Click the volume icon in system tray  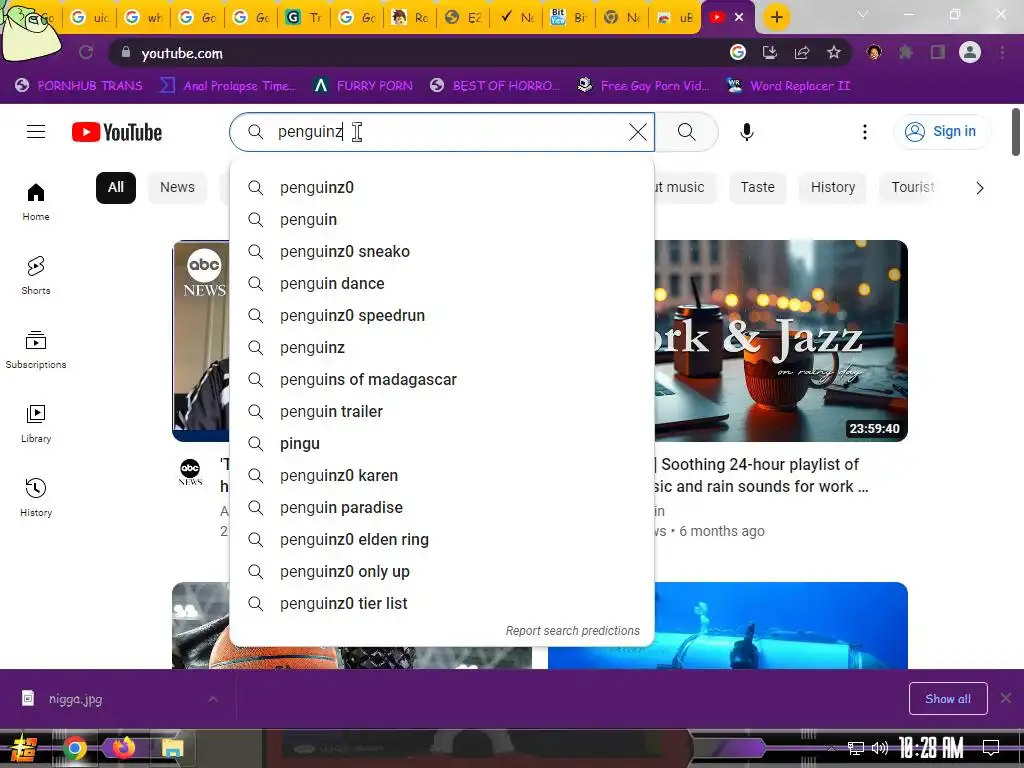(880, 748)
